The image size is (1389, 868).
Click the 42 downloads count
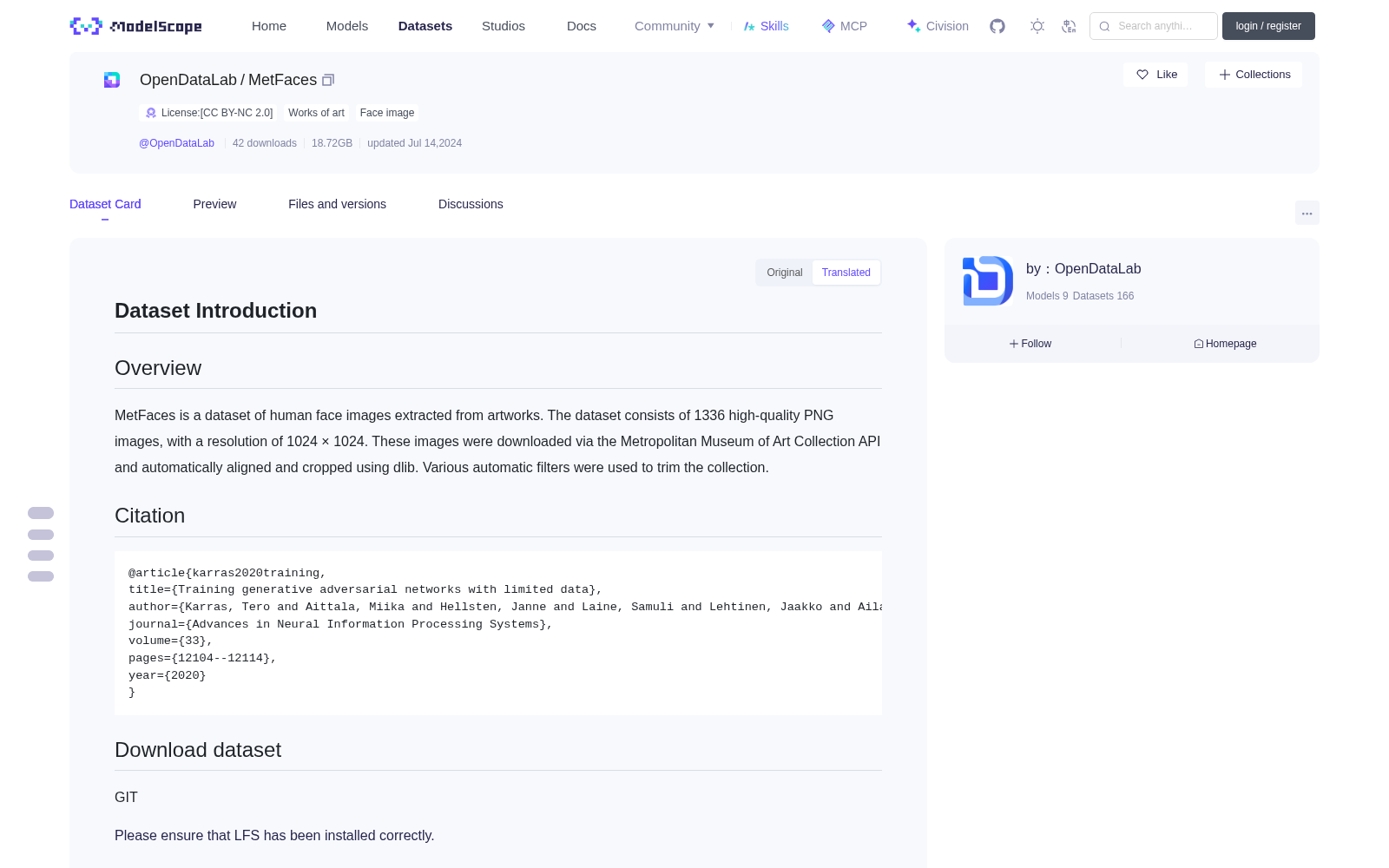click(265, 143)
